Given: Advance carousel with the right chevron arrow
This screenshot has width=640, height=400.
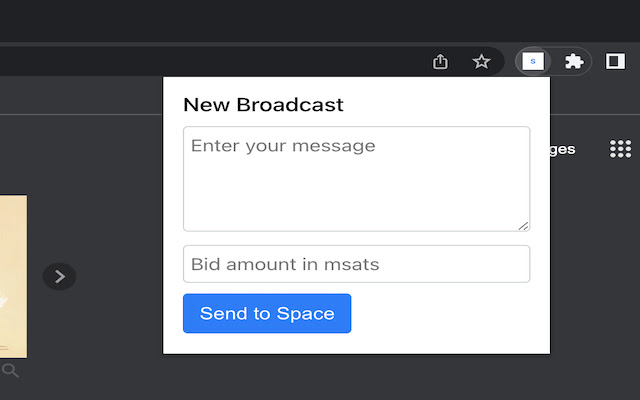Looking at the screenshot, I should point(60,276).
